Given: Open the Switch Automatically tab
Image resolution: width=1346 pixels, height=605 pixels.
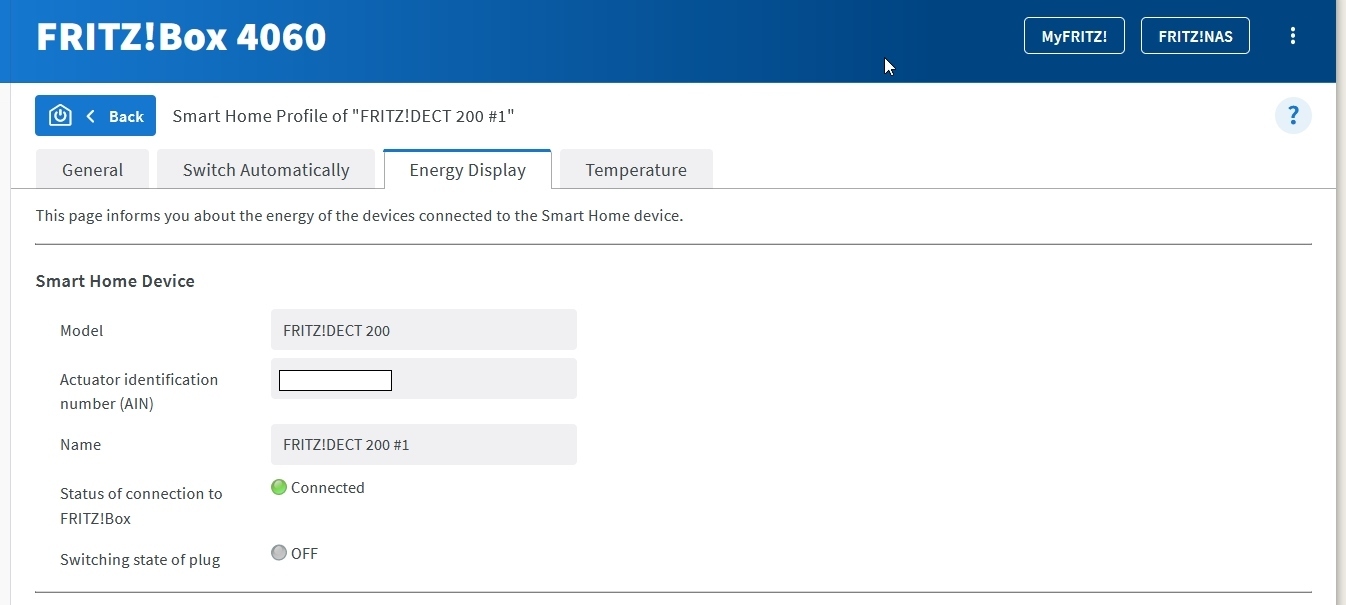Looking at the screenshot, I should pyautogui.click(x=266, y=169).
